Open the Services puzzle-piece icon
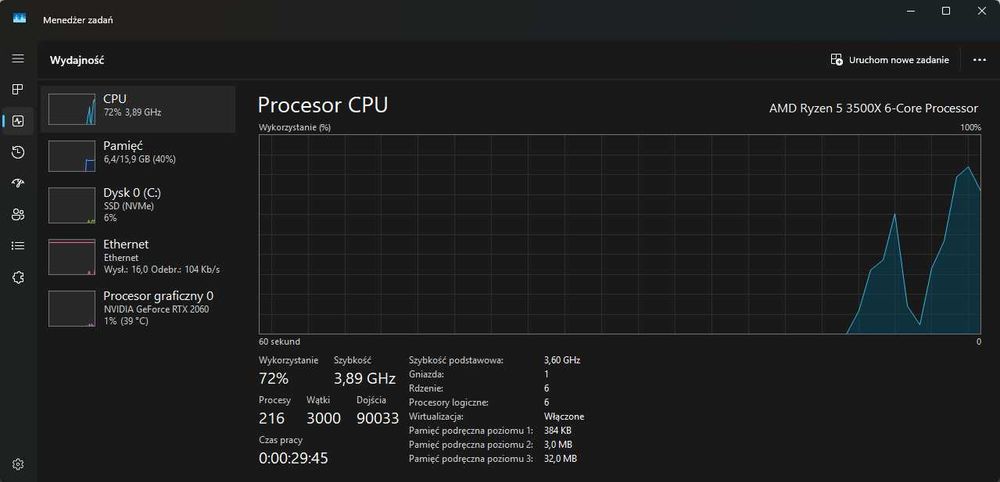Viewport: 1000px width, 482px height. [18, 277]
